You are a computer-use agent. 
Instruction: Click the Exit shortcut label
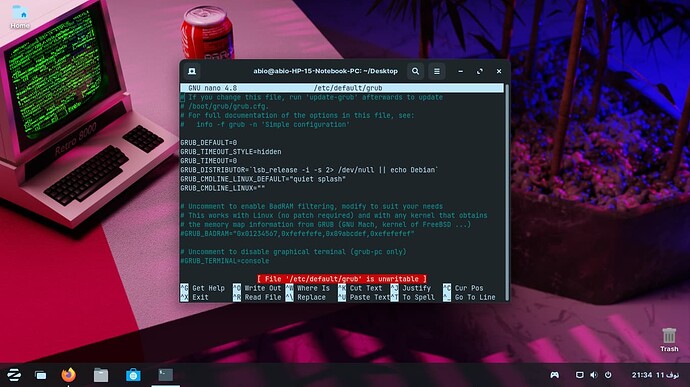coord(200,298)
